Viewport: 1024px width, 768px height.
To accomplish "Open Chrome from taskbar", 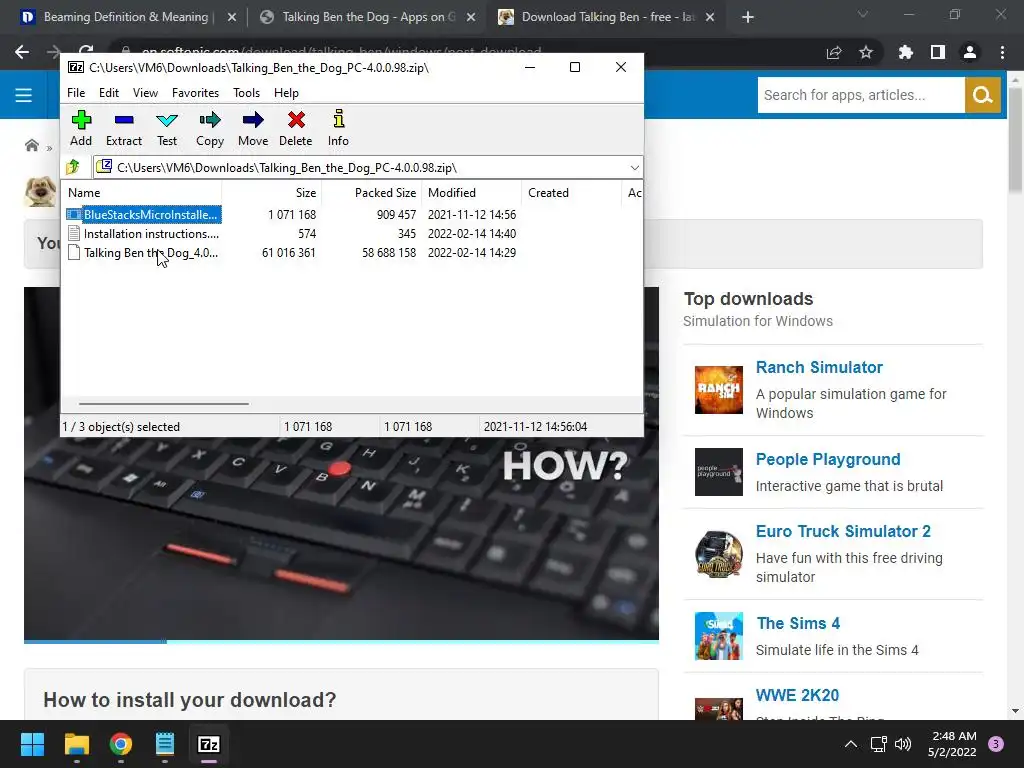I will 121,744.
